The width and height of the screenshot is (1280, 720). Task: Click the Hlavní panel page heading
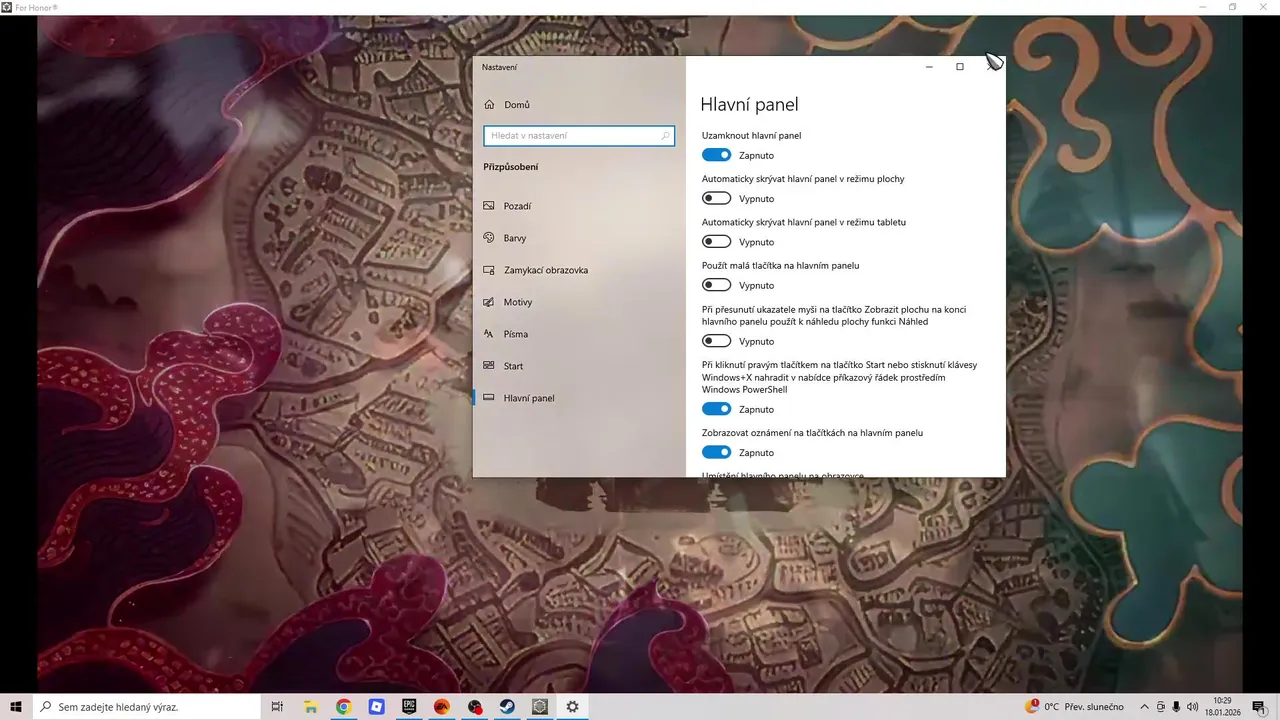pos(749,104)
